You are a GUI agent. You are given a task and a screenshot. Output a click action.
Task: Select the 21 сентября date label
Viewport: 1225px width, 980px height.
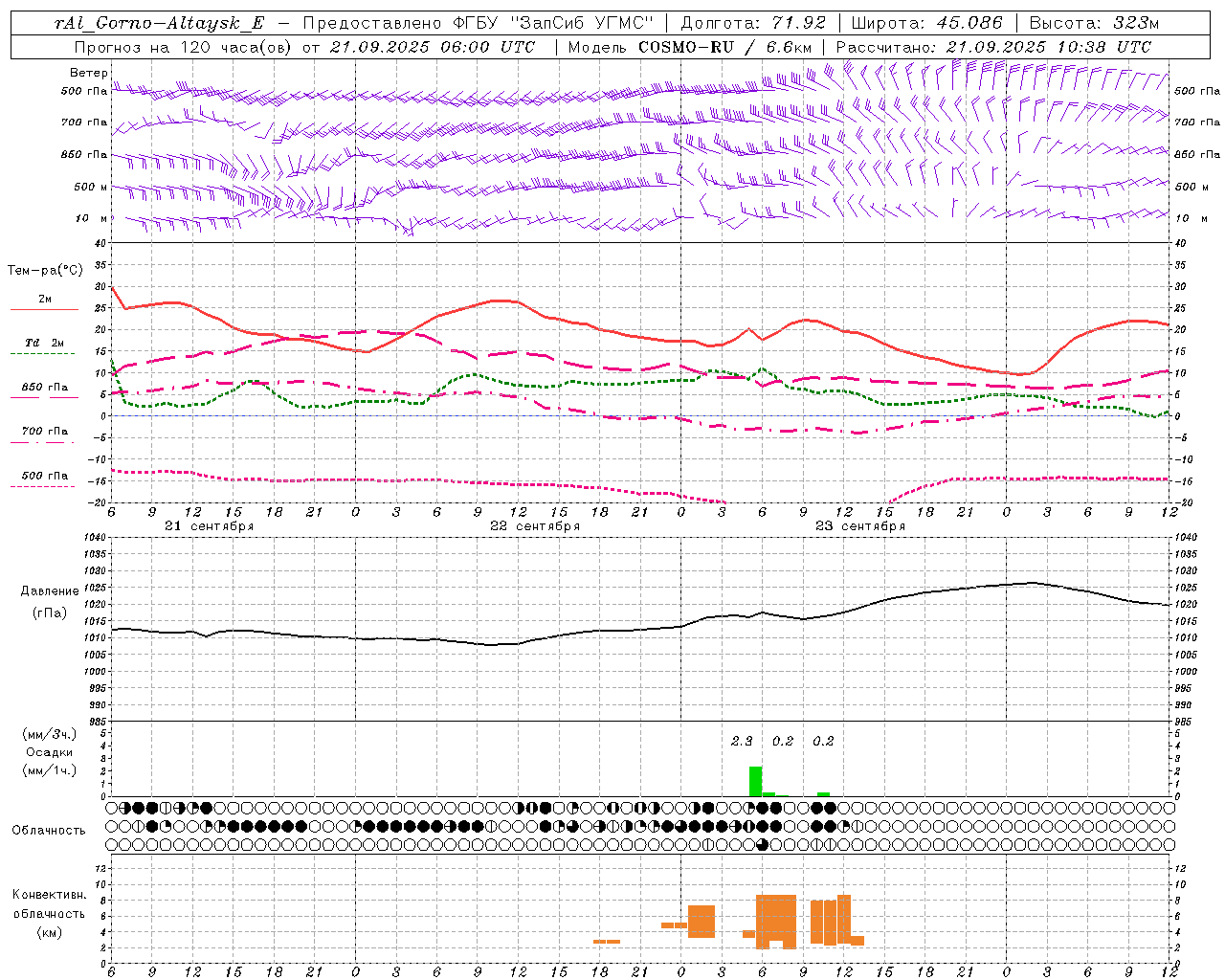click(209, 526)
